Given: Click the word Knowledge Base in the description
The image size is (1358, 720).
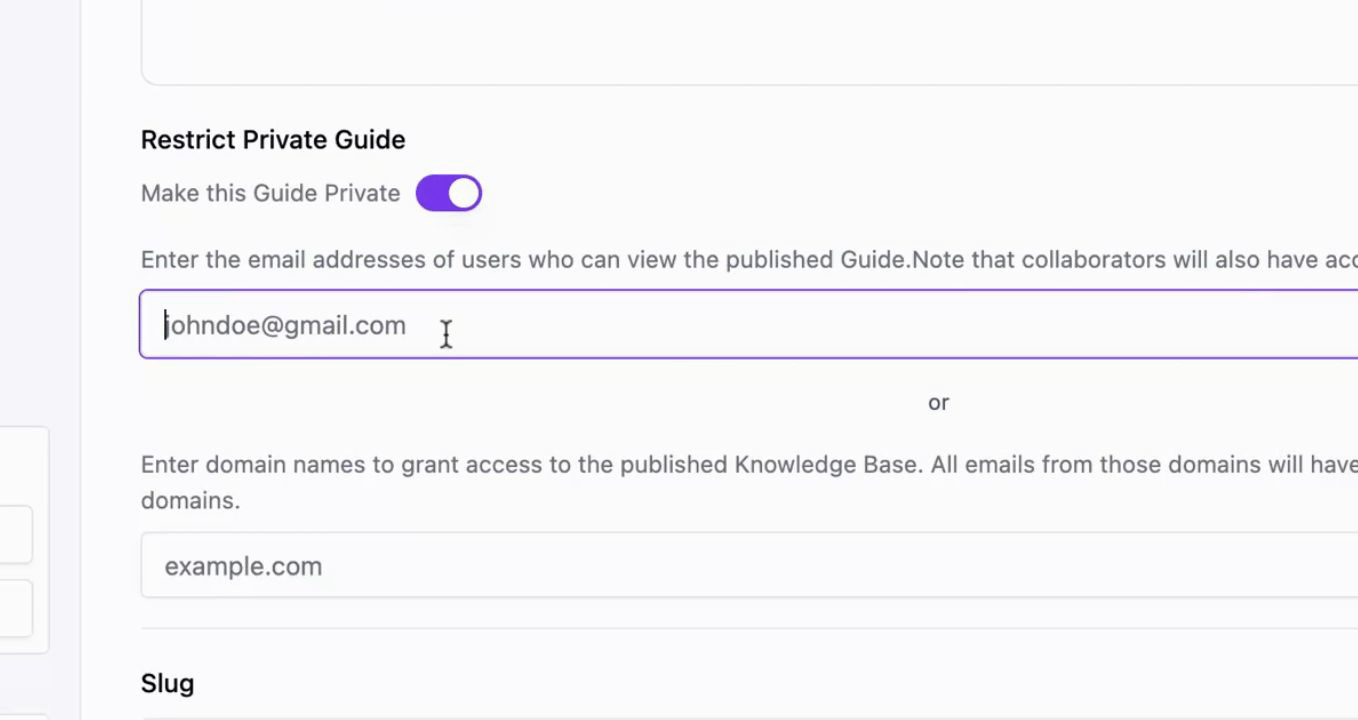Looking at the screenshot, I should (x=827, y=465).
